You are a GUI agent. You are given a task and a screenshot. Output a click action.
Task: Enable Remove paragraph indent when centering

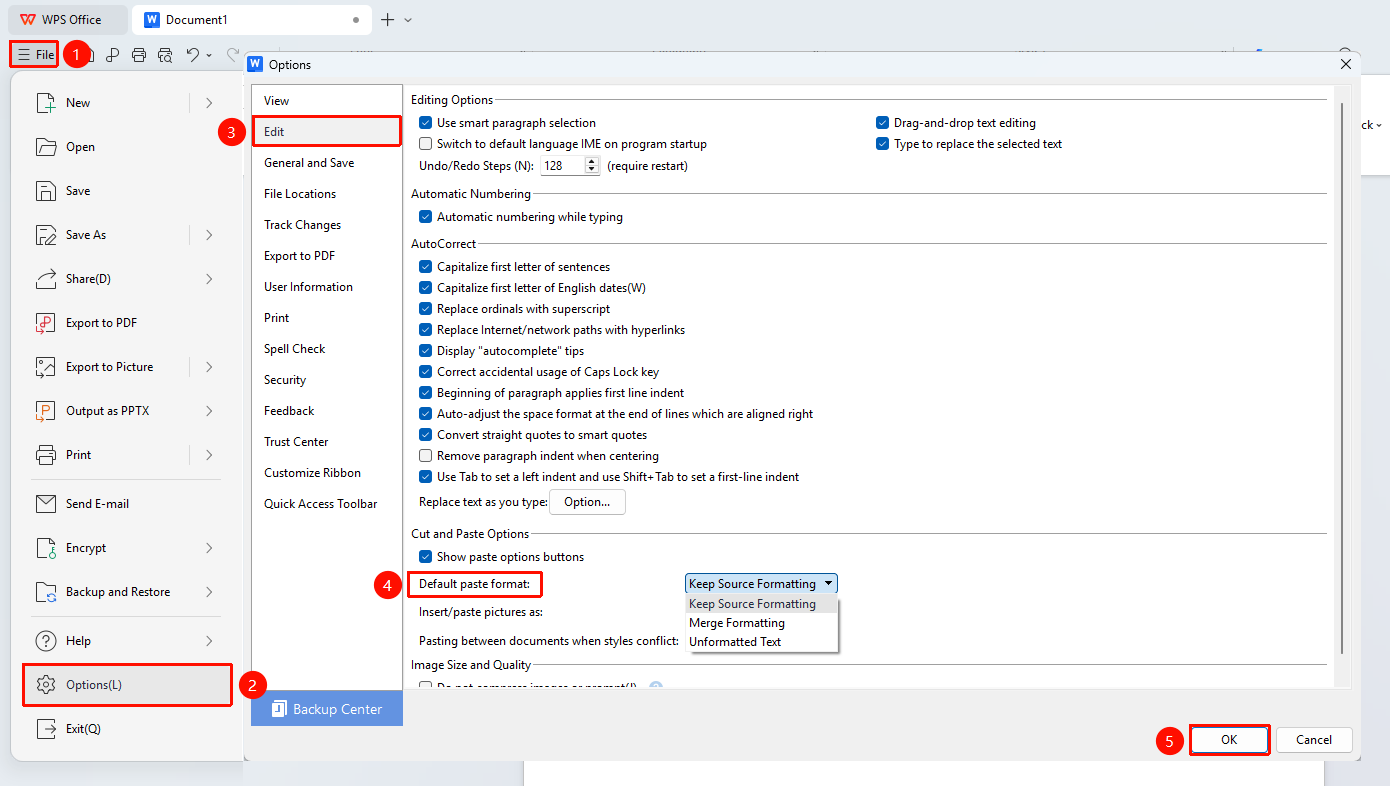point(426,456)
